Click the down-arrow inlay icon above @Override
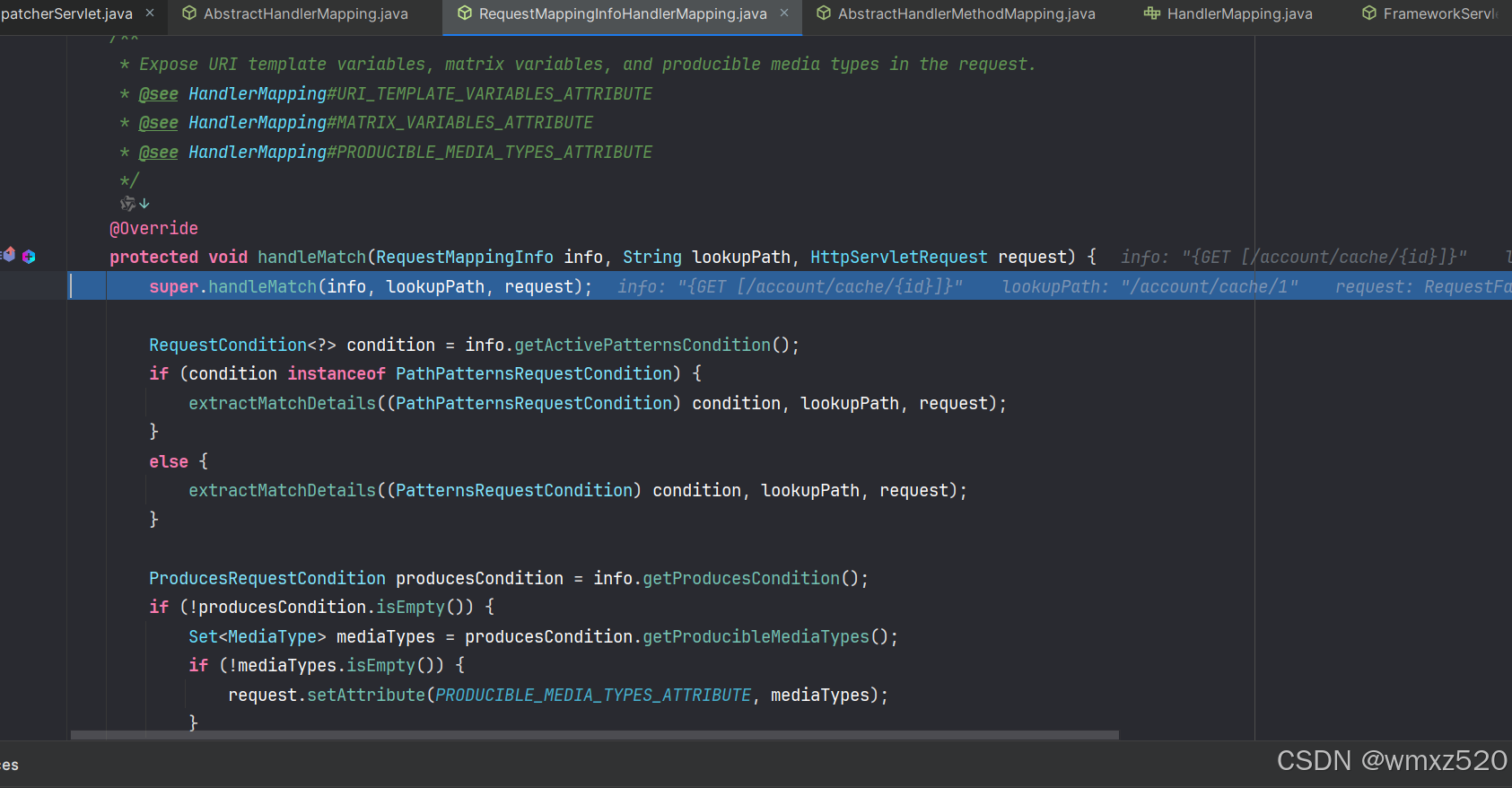 coord(144,204)
